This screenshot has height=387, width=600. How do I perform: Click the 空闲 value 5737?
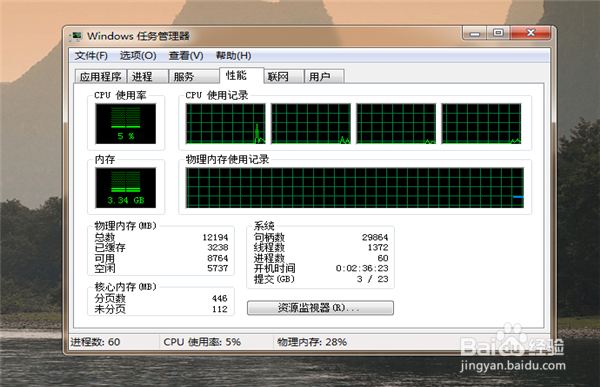218,268
